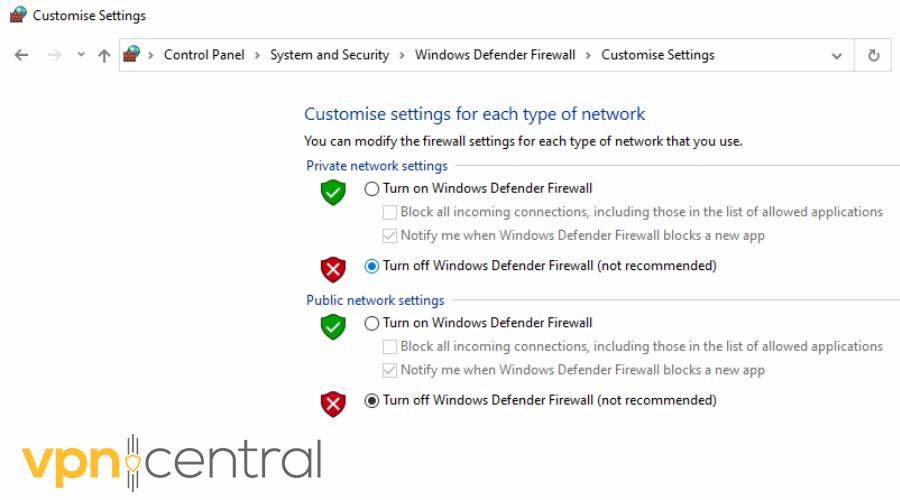Screen dimensions: 900x500
Task: Click the green shield under Private network
Action: point(333,192)
